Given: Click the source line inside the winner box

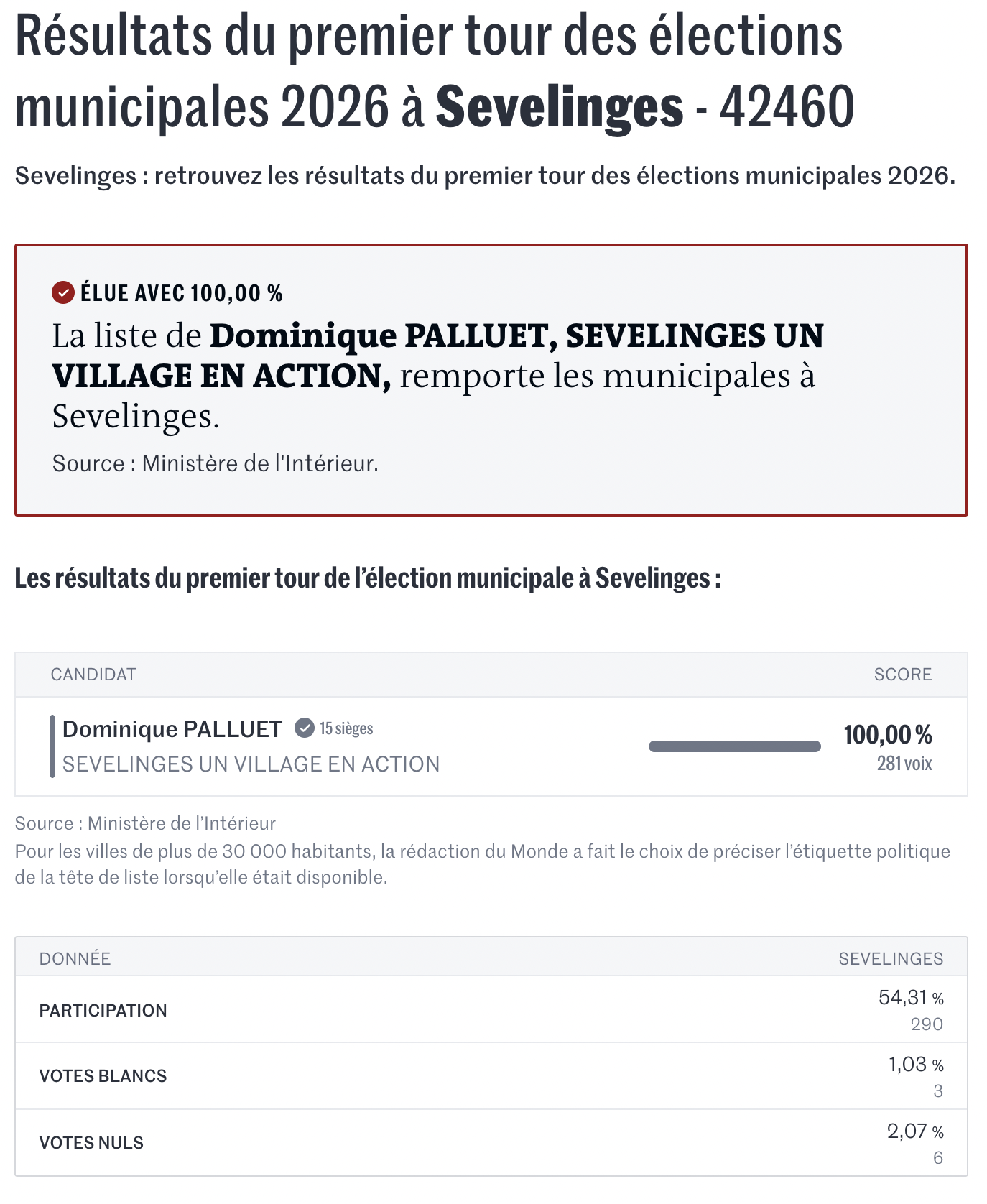Looking at the screenshot, I should [215, 464].
